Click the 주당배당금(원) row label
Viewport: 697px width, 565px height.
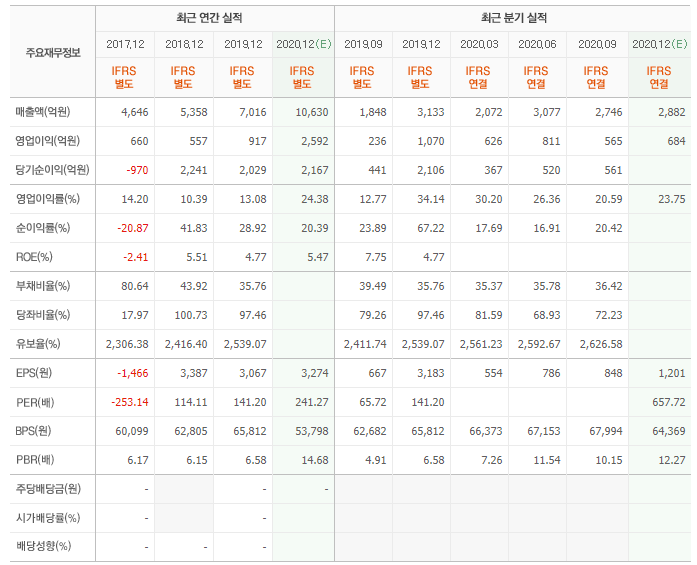(x=48, y=489)
